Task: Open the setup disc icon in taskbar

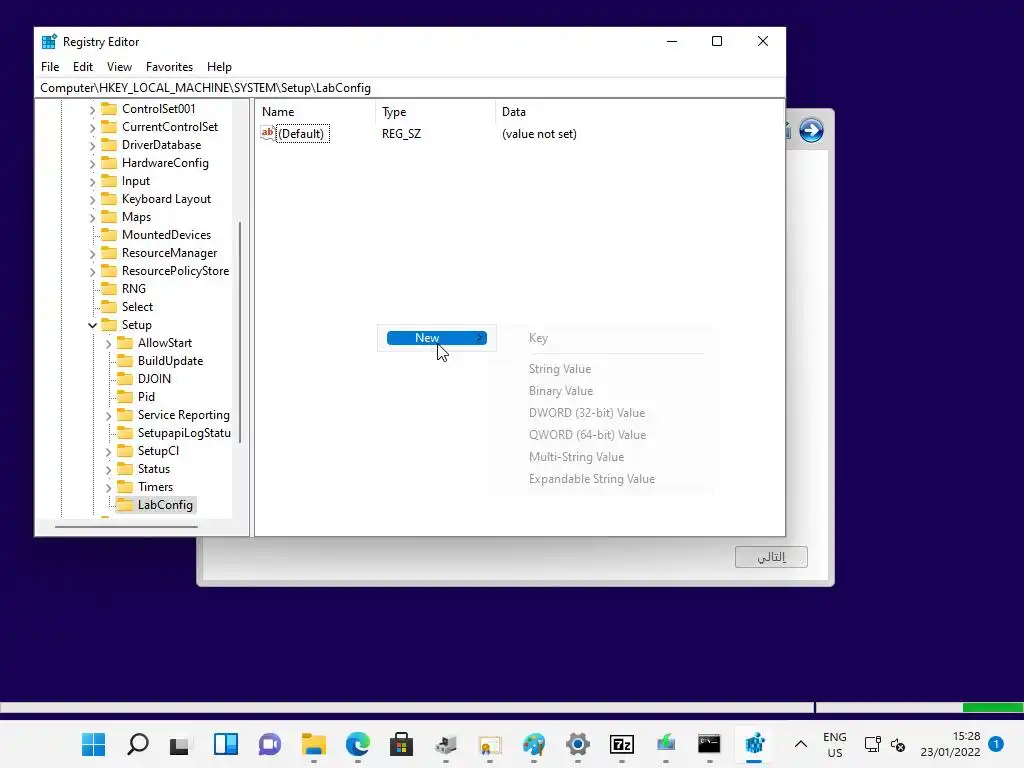Action: [x=446, y=744]
